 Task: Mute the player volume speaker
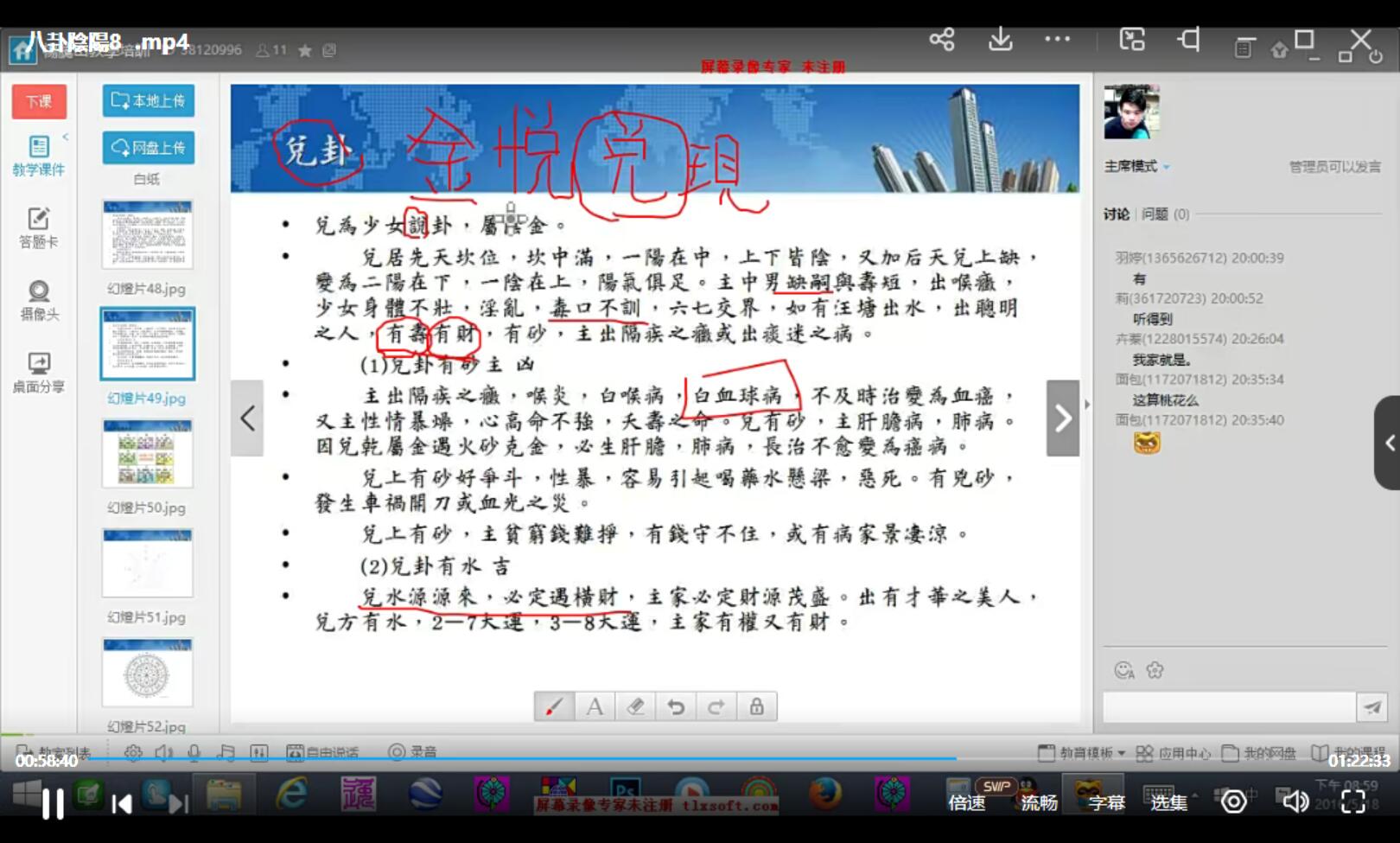point(1295,802)
